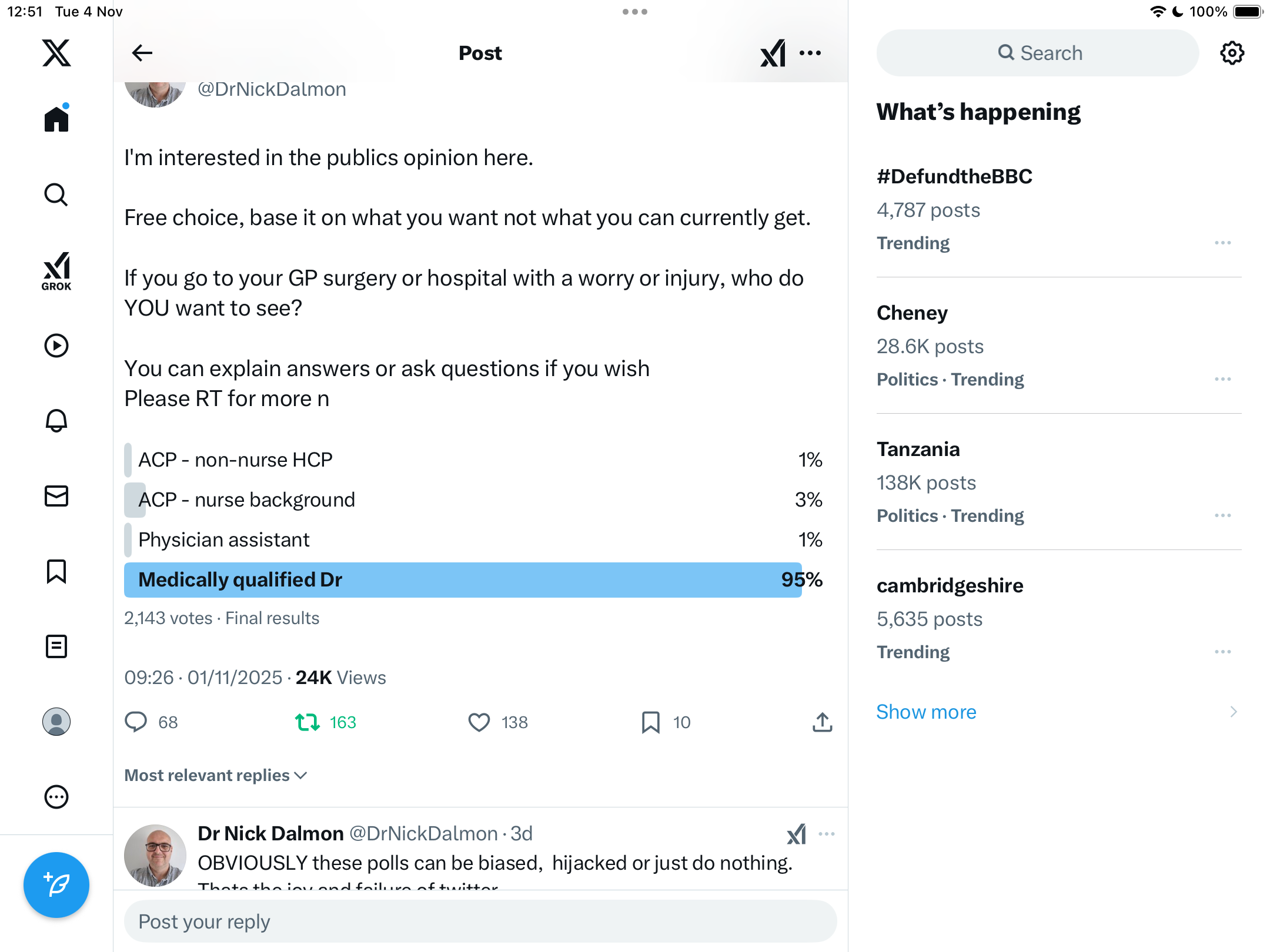Click the Medically qualified Dr poll bar
Screen dimensions: 1270x952
pos(463,580)
